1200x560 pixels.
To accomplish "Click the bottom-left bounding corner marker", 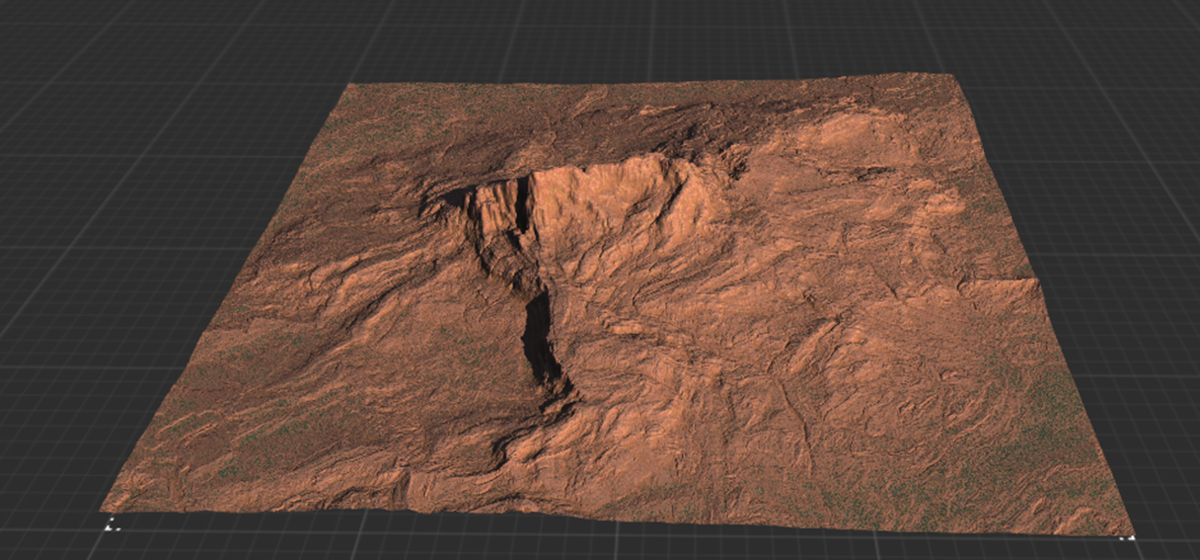I will (112, 523).
